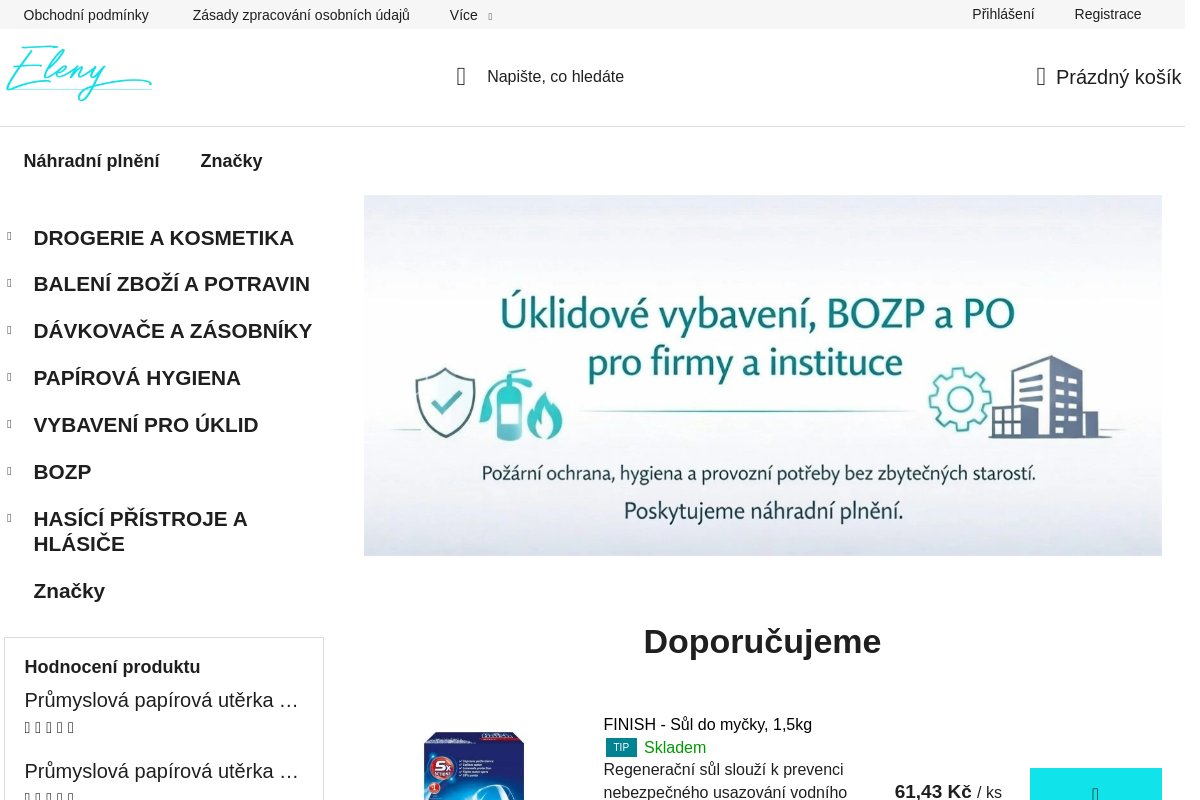1200x800 pixels.
Task: Open BALENÍ ZBOŽÍ A POTRAVIN category
Action: click(172, 284)
